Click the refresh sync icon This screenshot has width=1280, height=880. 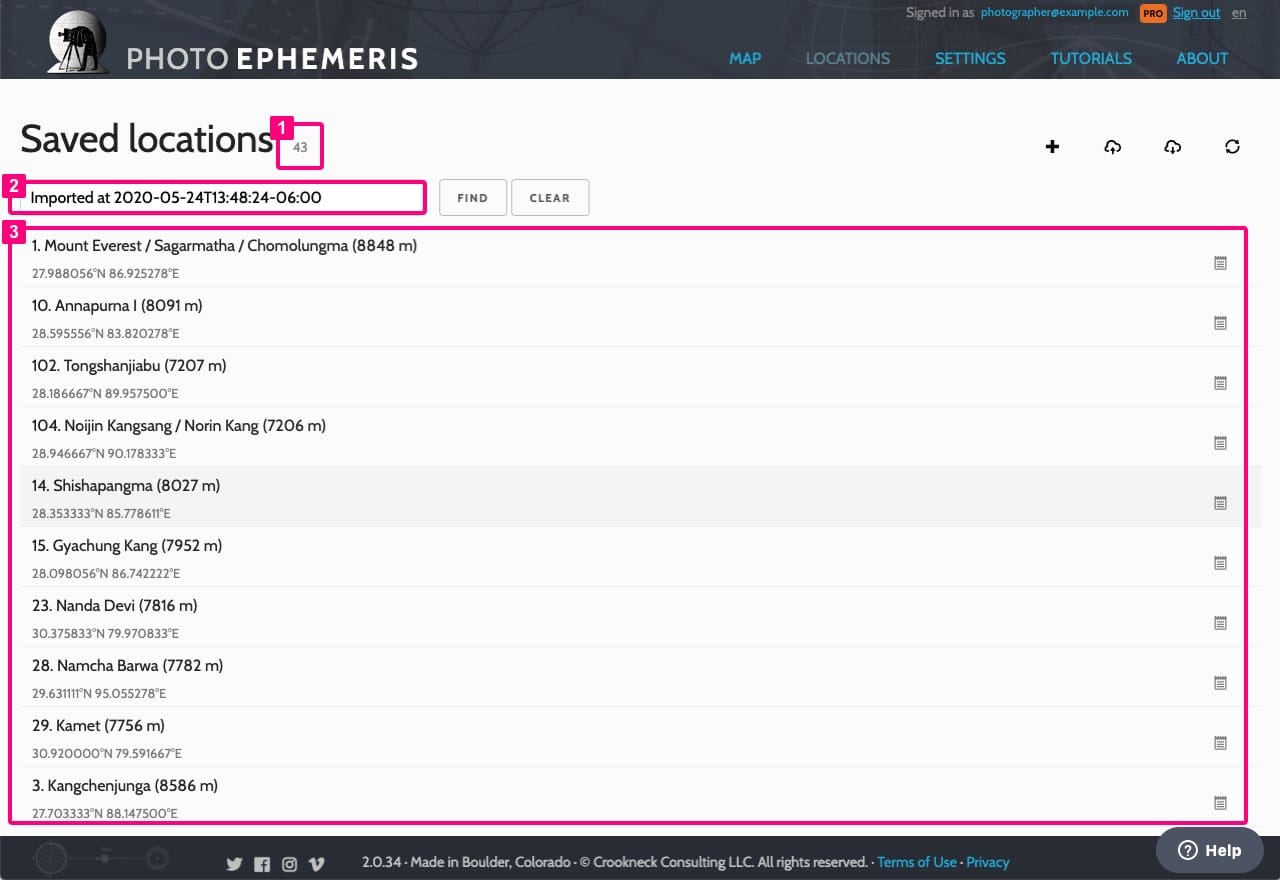[1232, 147]
